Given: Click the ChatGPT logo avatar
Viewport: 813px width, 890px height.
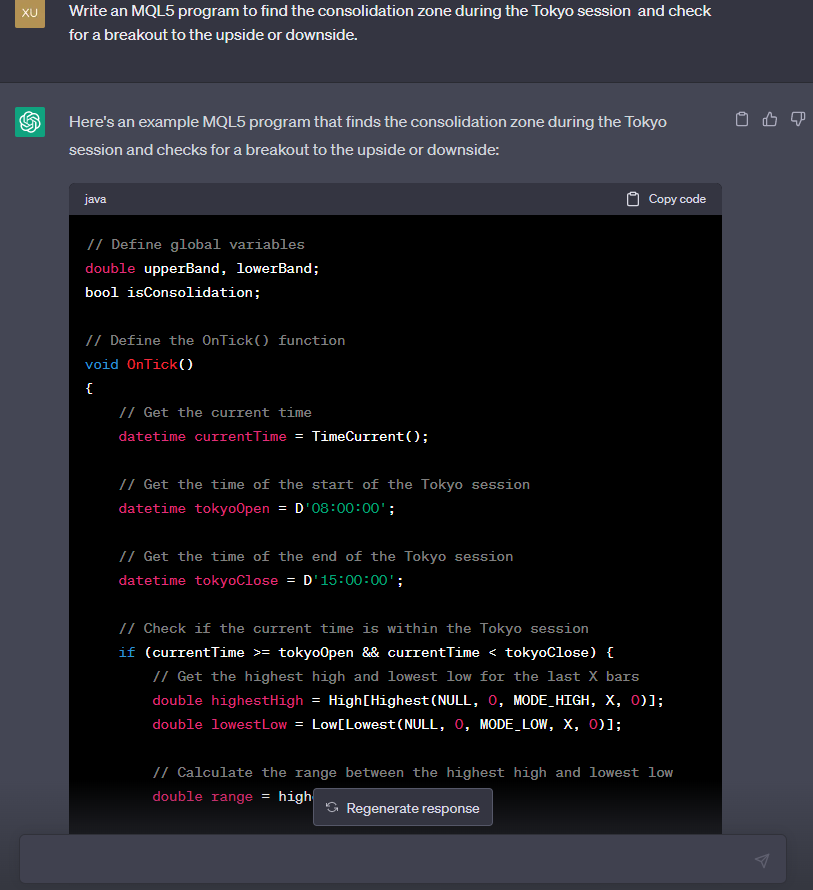Looking at the screenshot, I should tap(30, 122).
